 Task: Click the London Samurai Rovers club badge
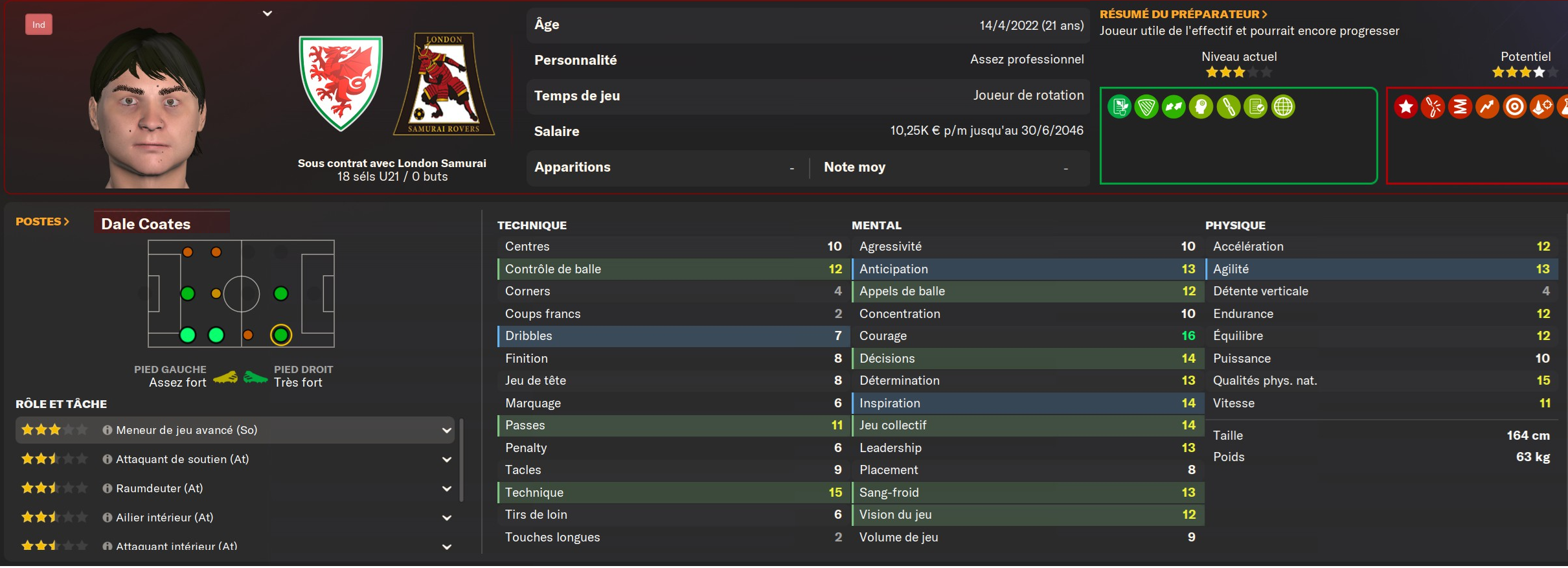444,84
